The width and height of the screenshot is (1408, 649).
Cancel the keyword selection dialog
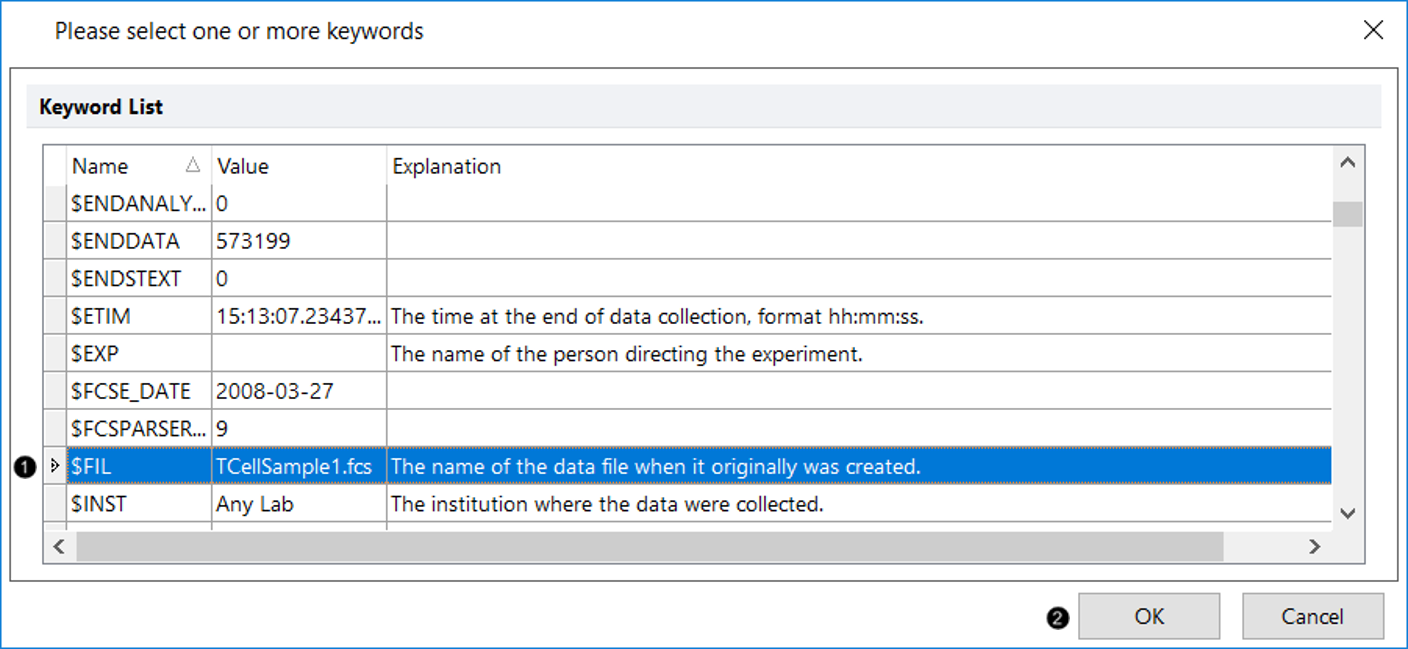pyautogui.click(x=1313, y=616)
